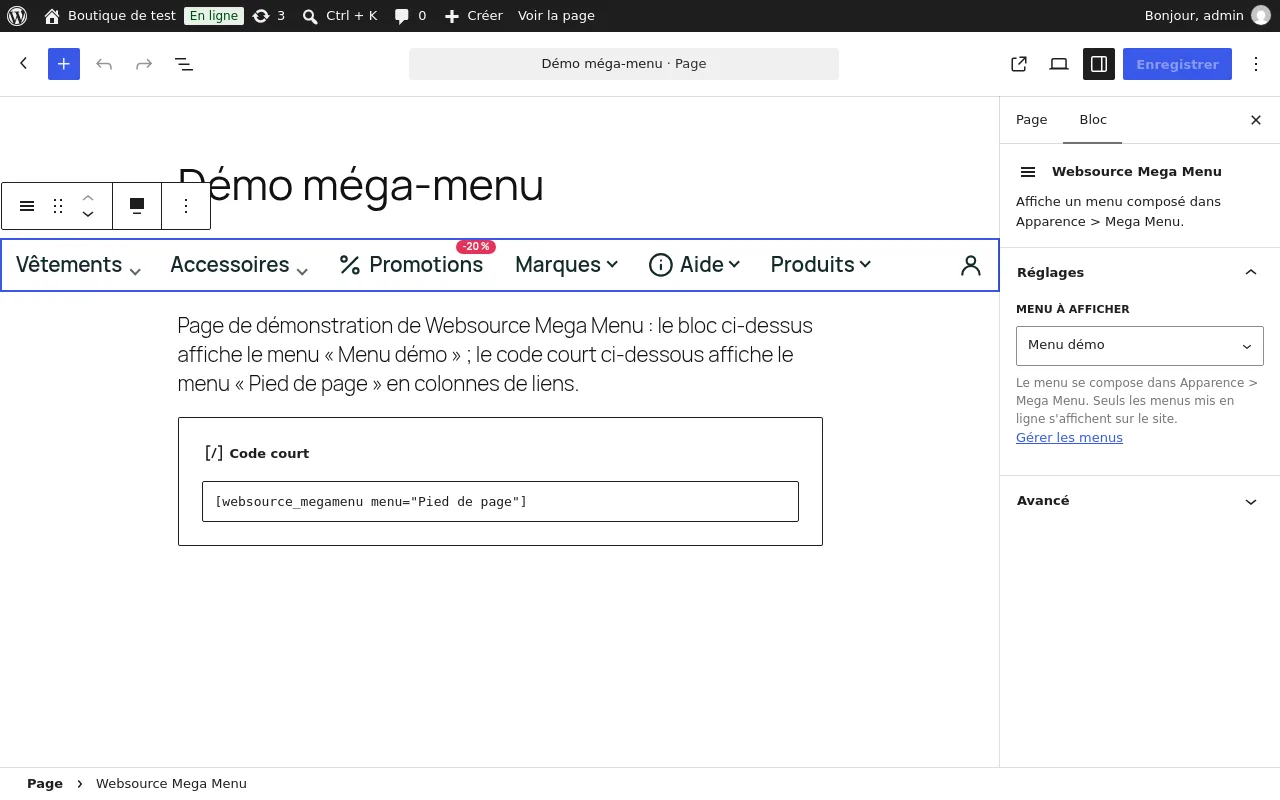The width and height of the screenshot is (1280, 800).
Task: Open the updates icon showing 3
Action: click(268, 16)
